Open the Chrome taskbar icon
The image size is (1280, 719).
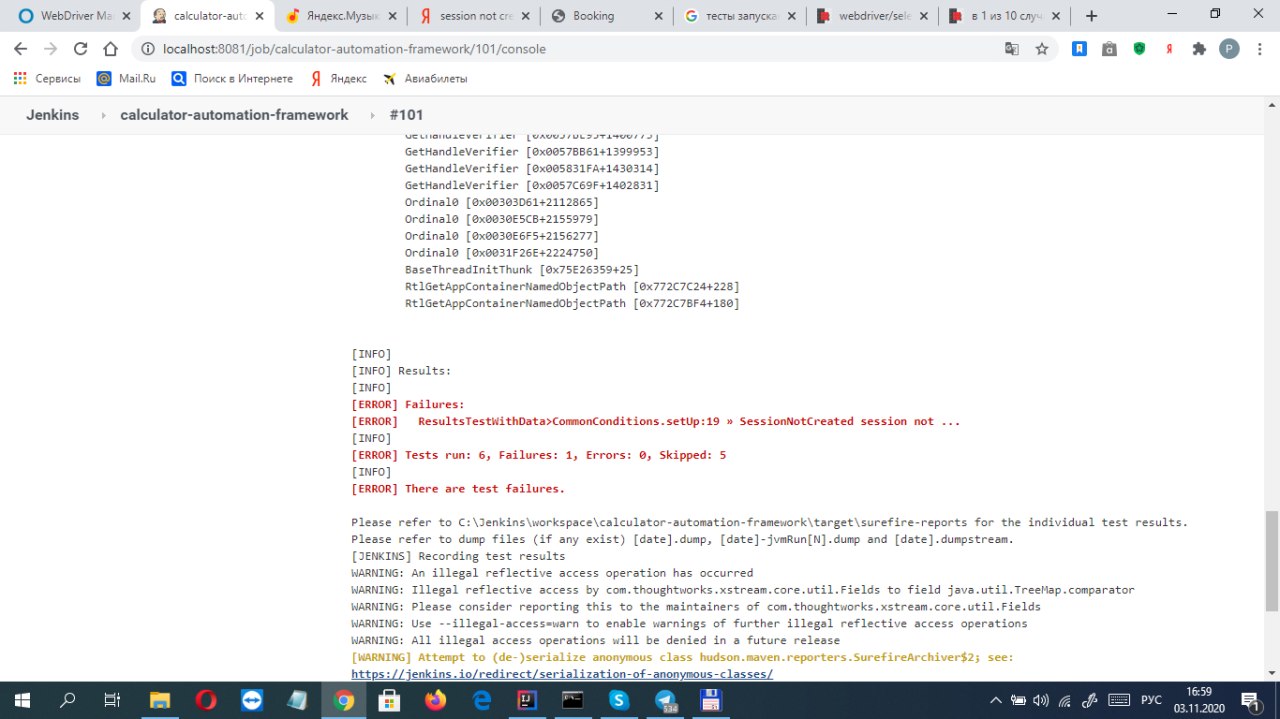pyautogui.click(x=344, y=701)
